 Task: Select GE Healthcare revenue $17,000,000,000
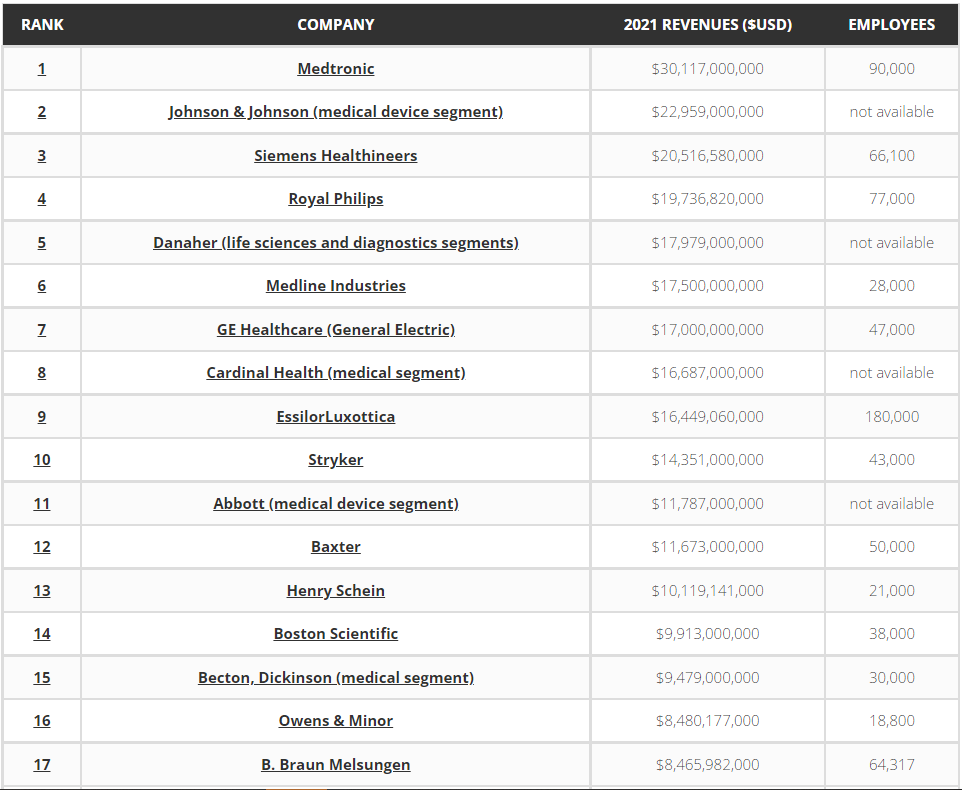click(707, 330)
